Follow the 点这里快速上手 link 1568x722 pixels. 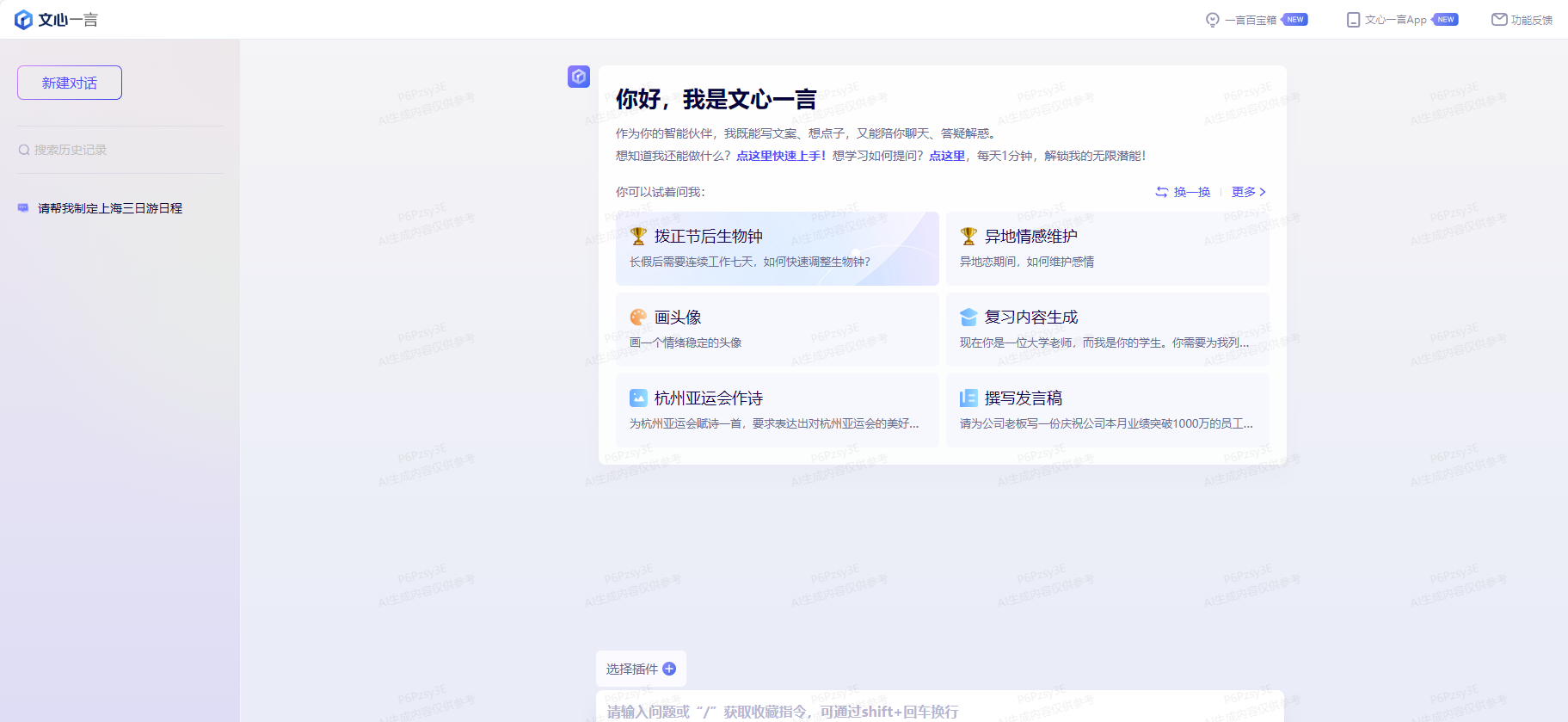click(x=781, y=156)
